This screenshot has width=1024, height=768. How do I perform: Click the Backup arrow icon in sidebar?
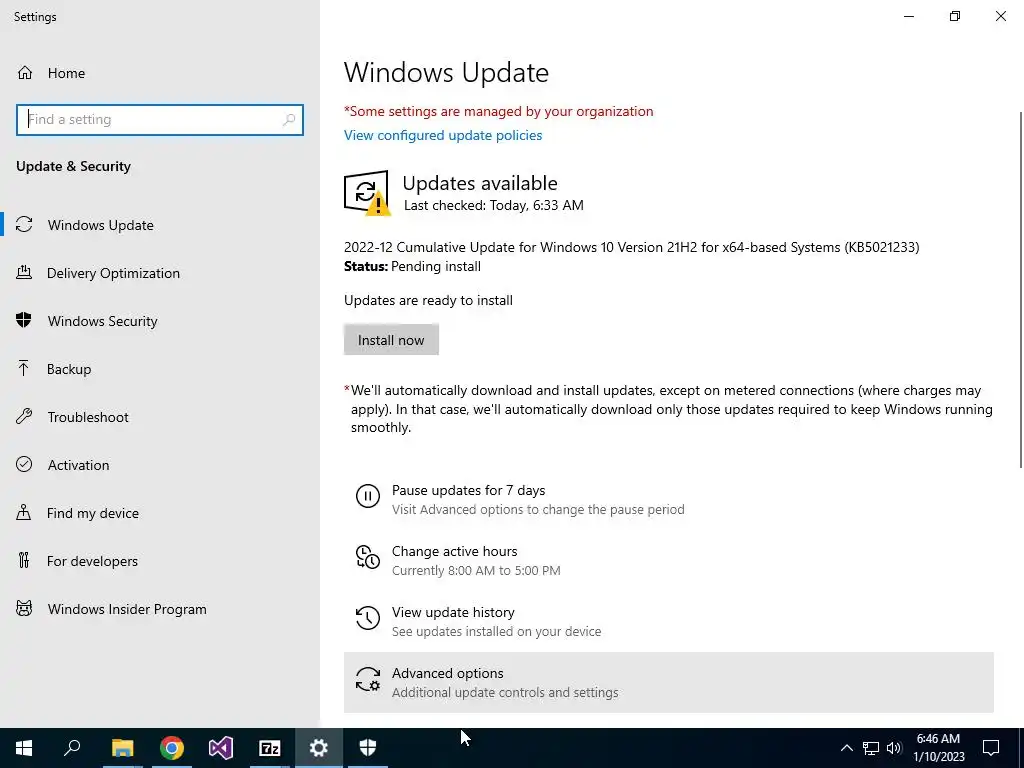point(24,368)
